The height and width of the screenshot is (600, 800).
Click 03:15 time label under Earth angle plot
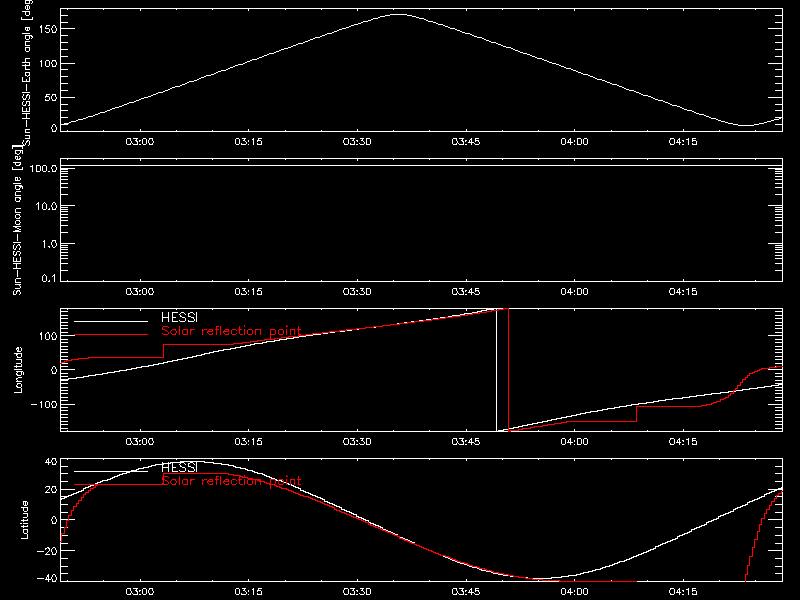[248, 142]
